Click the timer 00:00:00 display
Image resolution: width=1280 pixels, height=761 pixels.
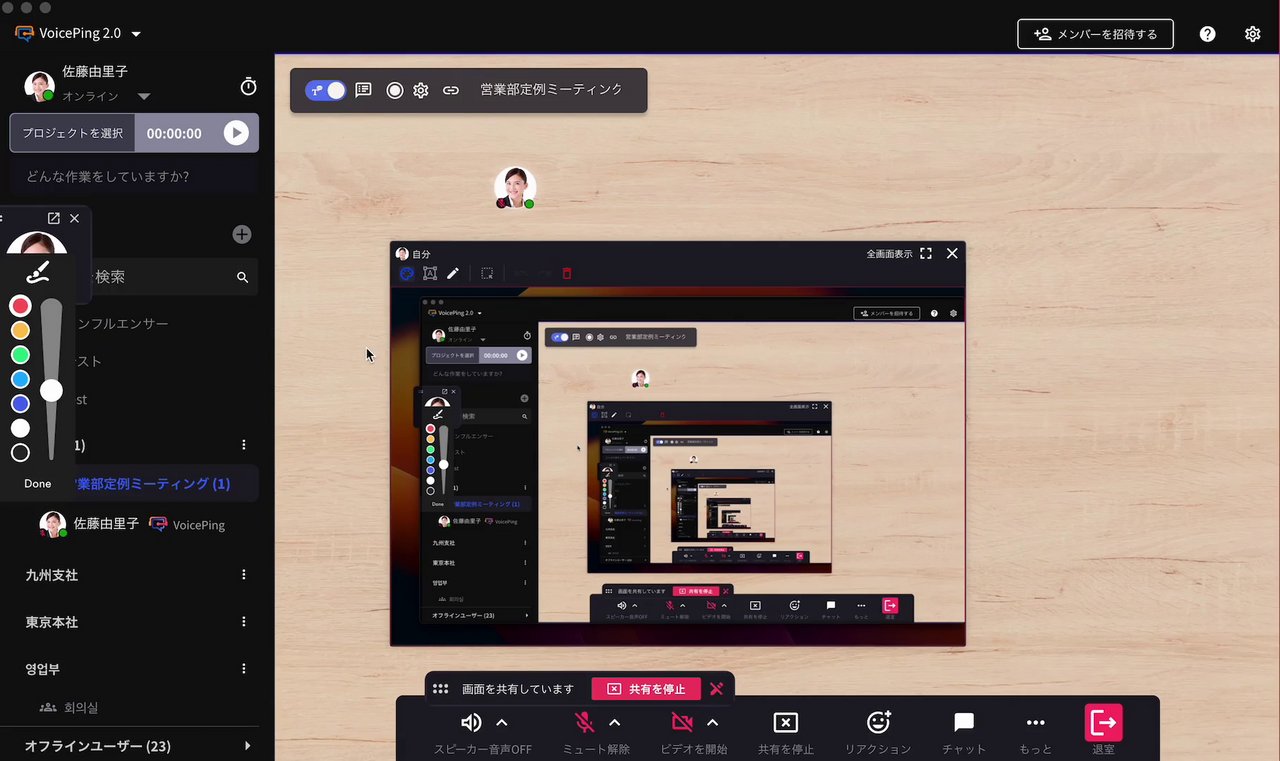tap(174, 134)
